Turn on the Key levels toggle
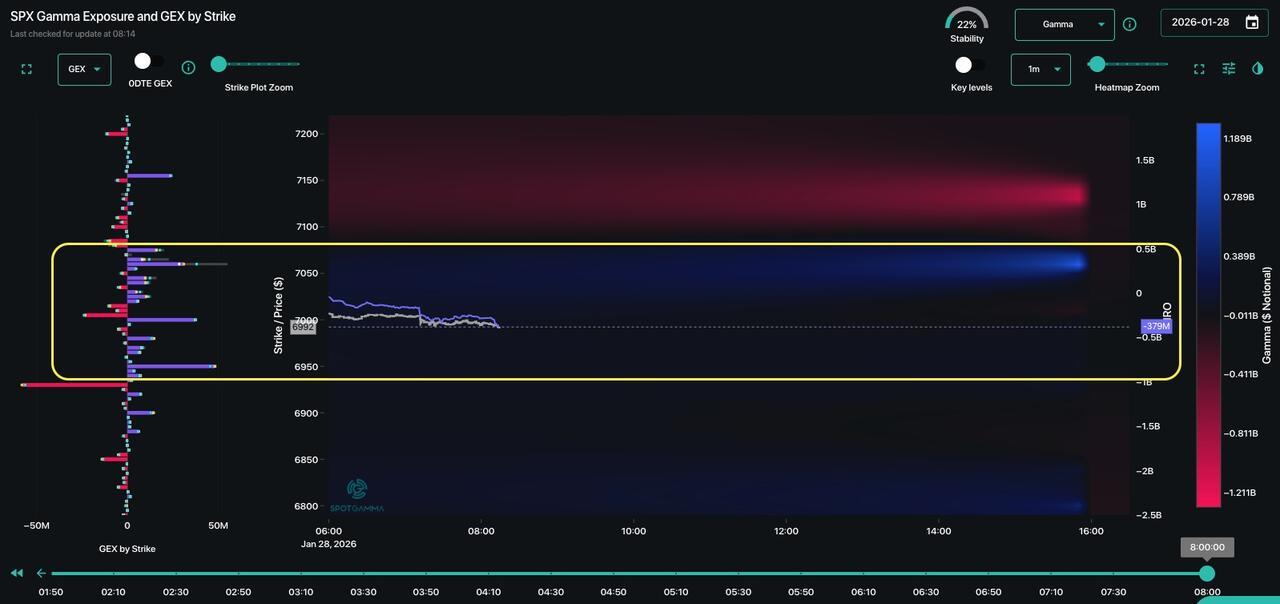The width and height of the screenshot is (1280, 604). (x=970, y=65)
